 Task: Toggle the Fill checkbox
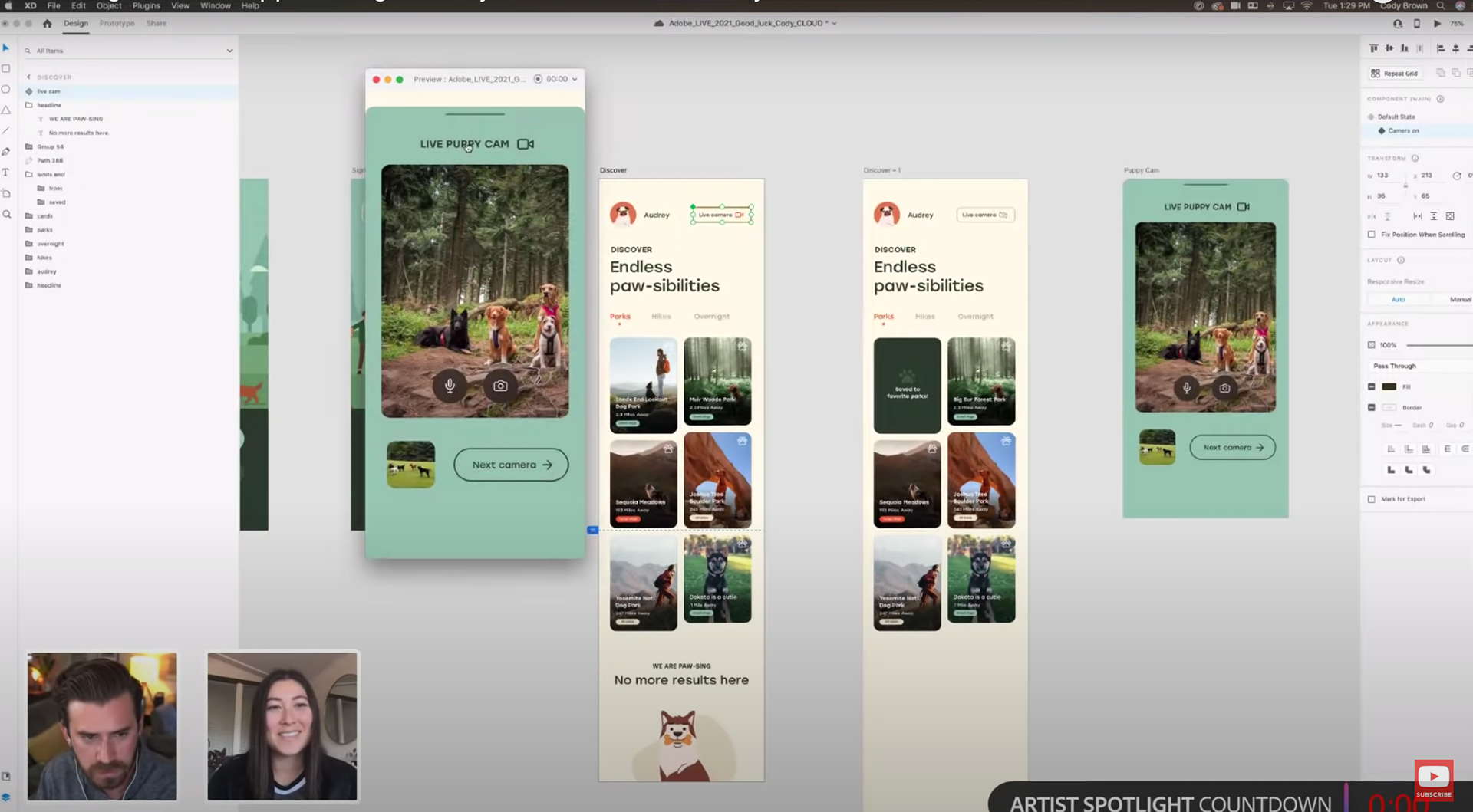click(x=1372, y=386)
